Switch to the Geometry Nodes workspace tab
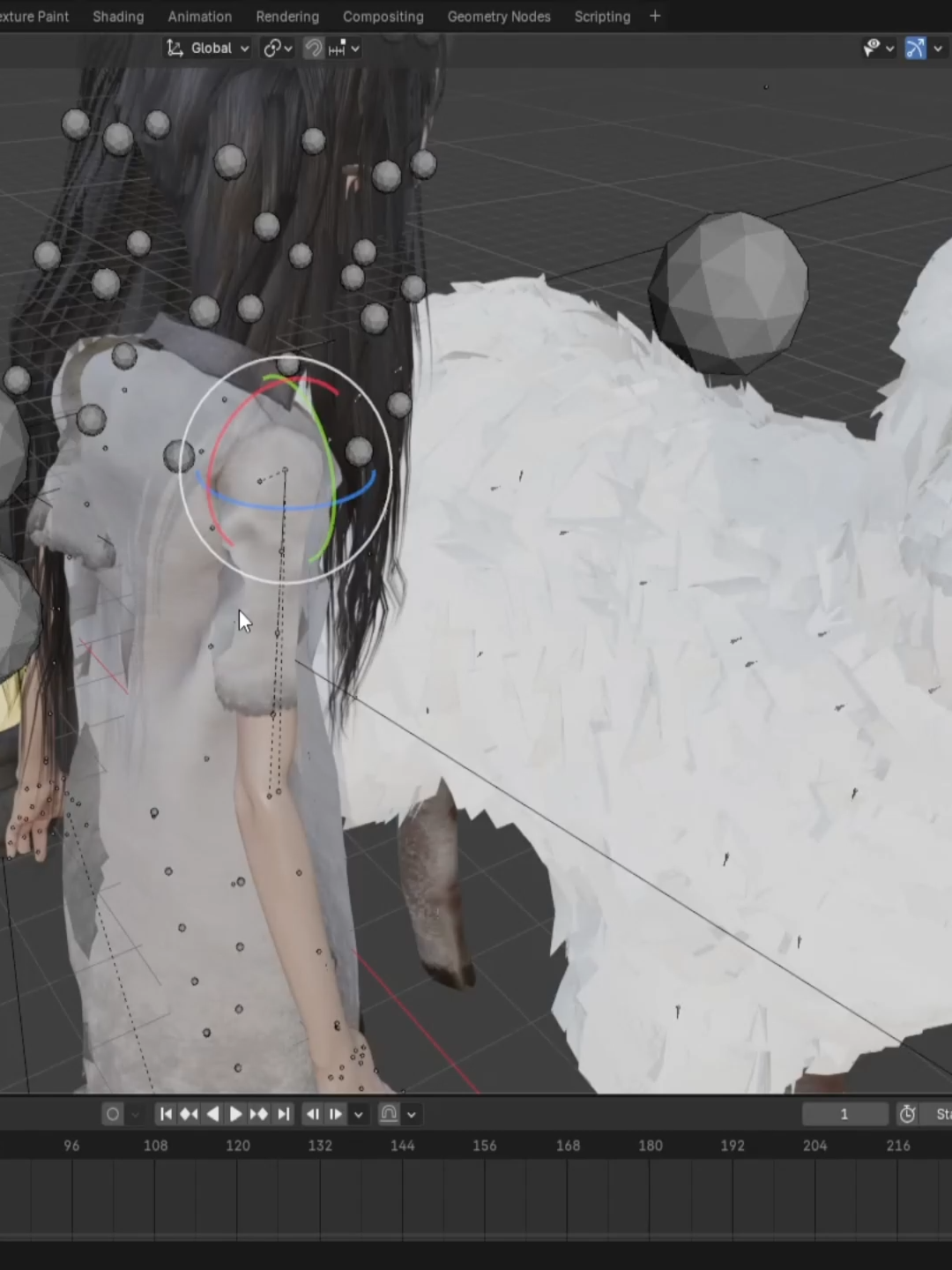Screen dimensions: 952x1270 point(499,17)
